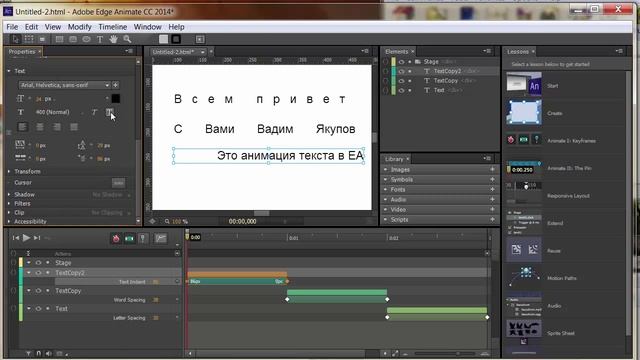Click add web font plus button
The image size is (640, 360).
[116, 85]
